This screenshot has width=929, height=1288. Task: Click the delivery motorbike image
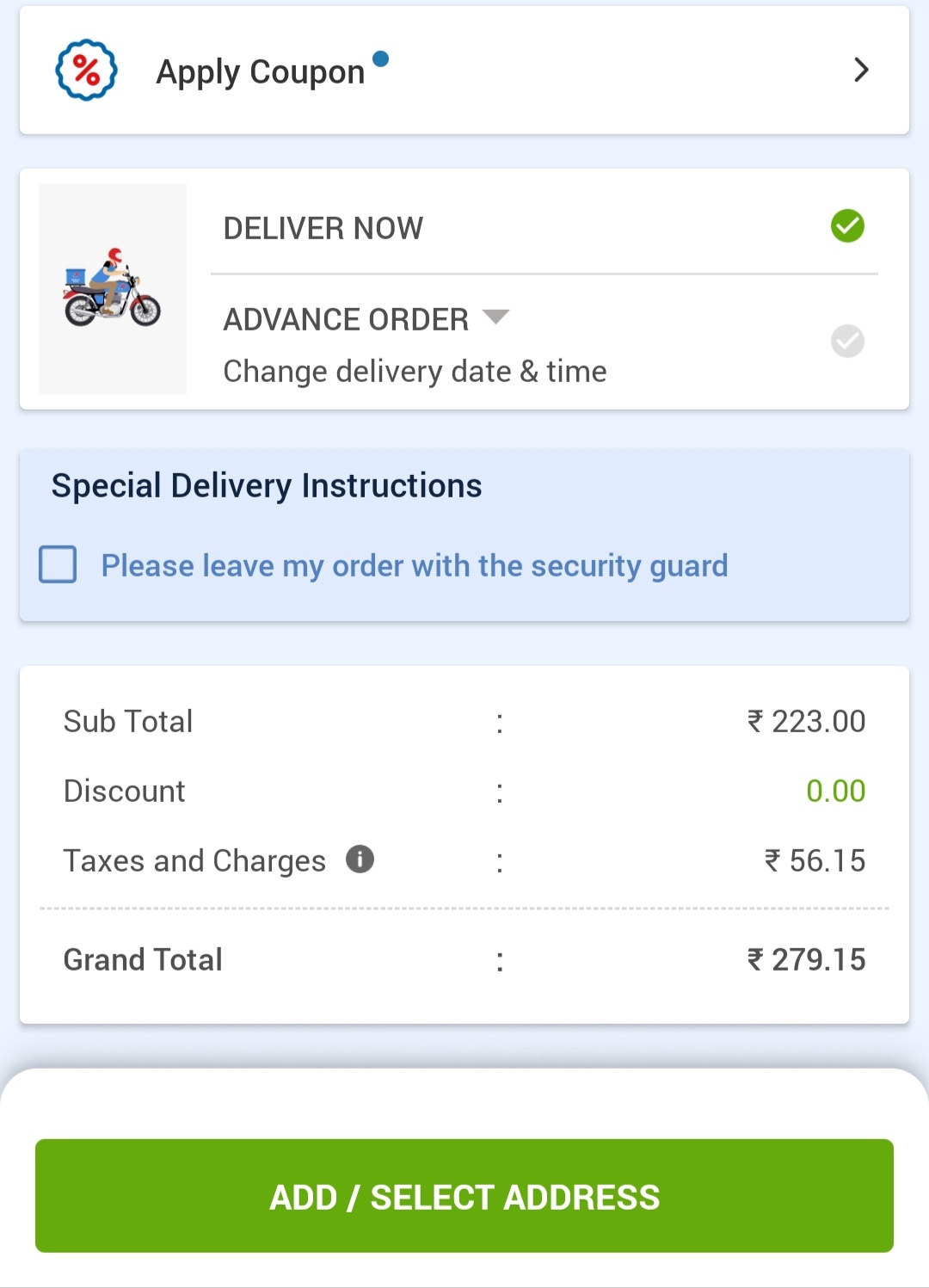112,289
